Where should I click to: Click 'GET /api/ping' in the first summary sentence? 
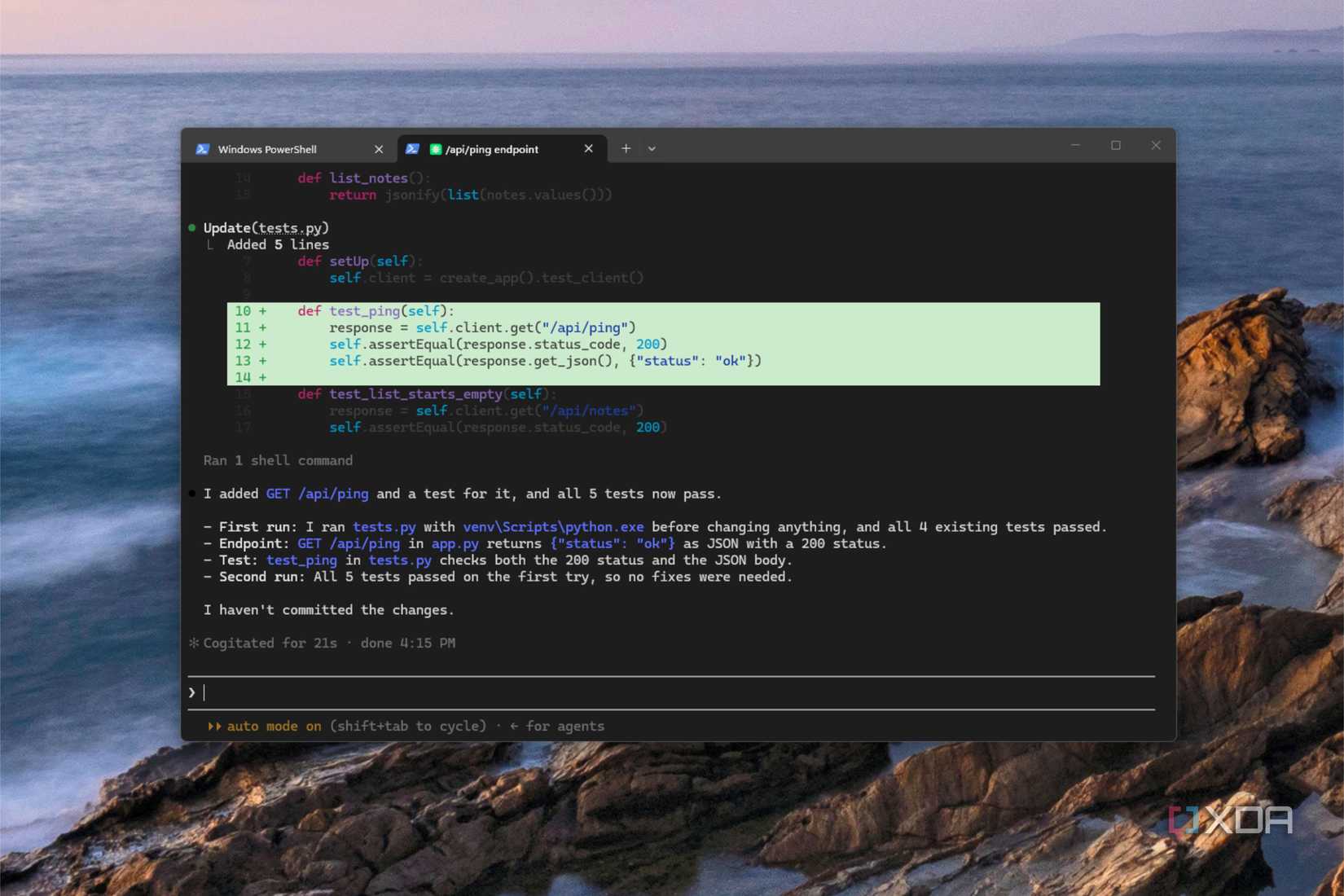[x=317, y=494]
